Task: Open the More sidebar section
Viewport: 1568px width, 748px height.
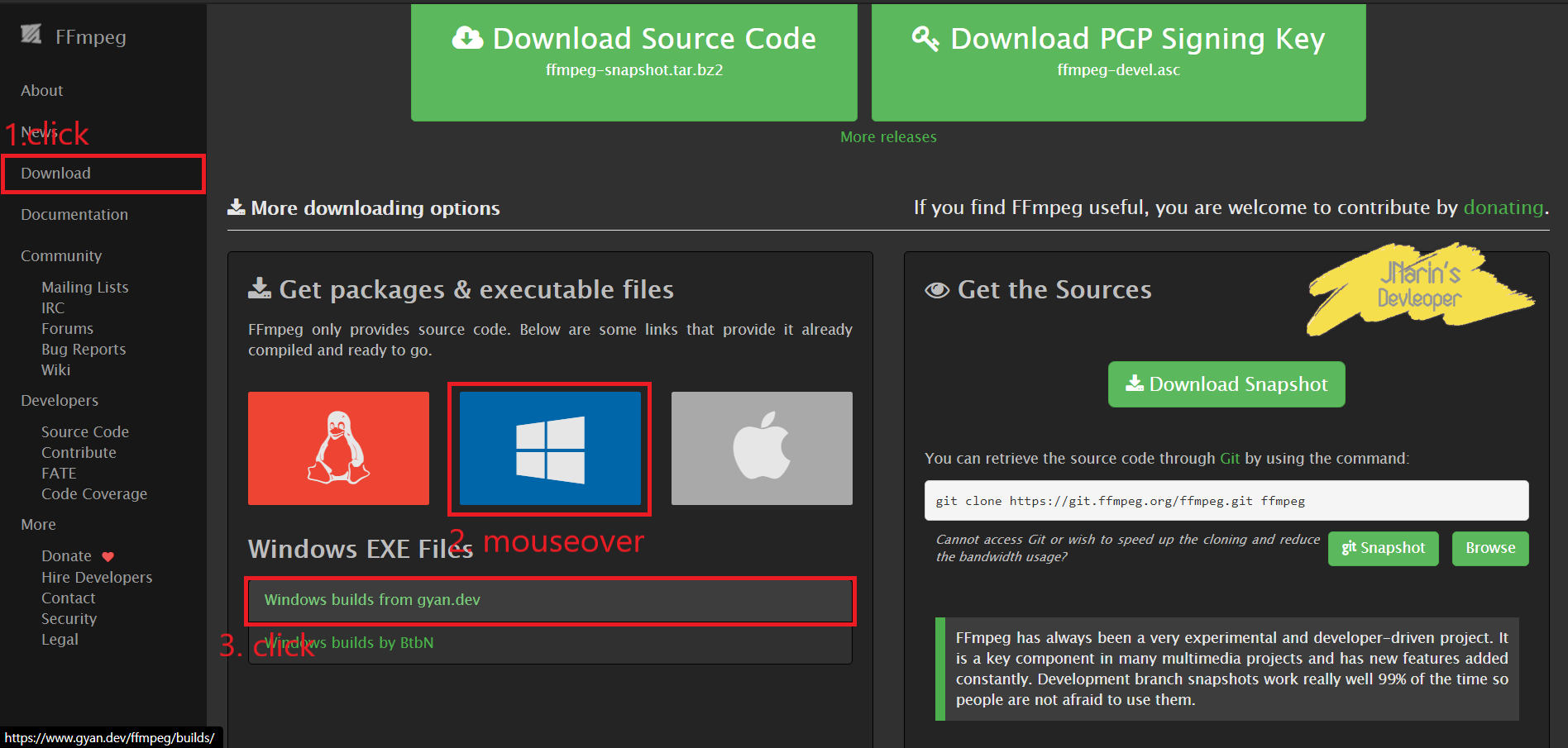Action: (38, 525)
